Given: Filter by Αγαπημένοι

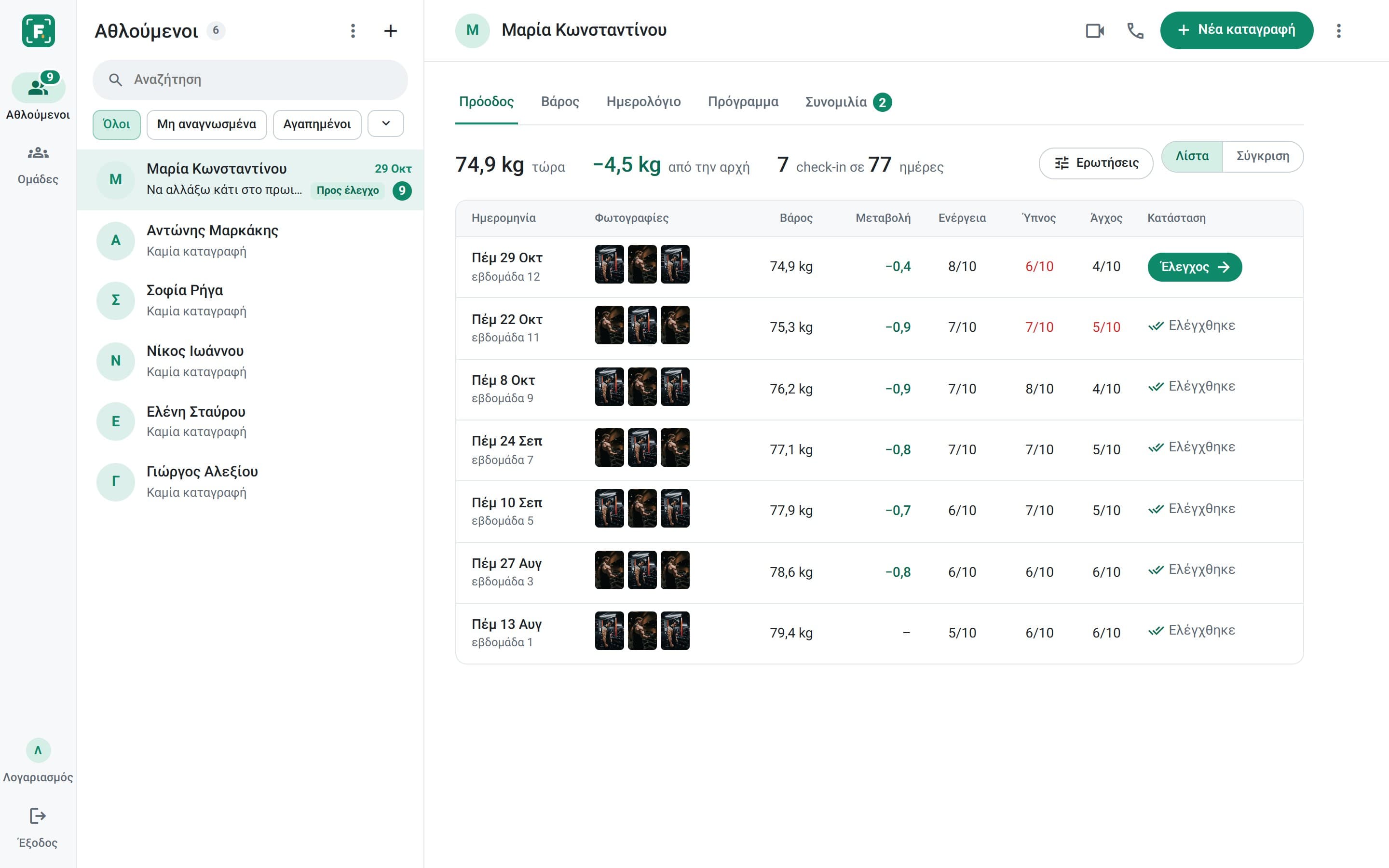Looking at the screenshot, I should coord(317,124).
